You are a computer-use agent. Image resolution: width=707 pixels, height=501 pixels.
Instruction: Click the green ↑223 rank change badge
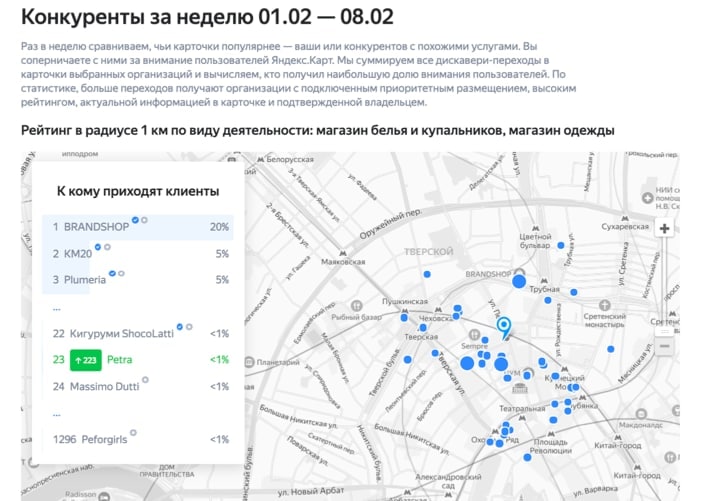(86, 360)
